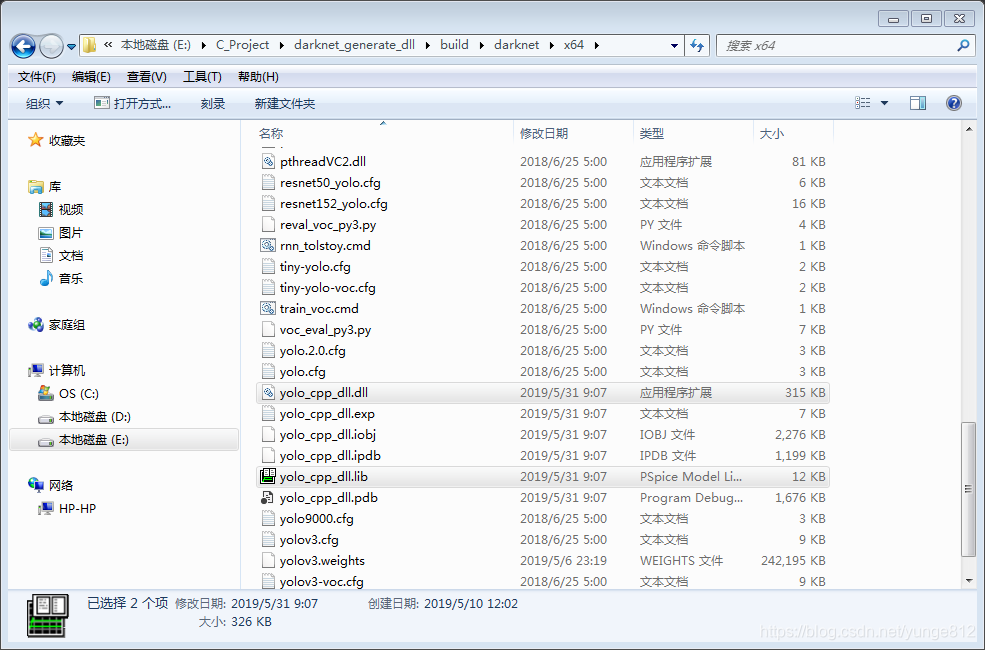The image size is (985, 650).
Task: Click pthreadVC2.dll file icon
Action: click(268, 161)
